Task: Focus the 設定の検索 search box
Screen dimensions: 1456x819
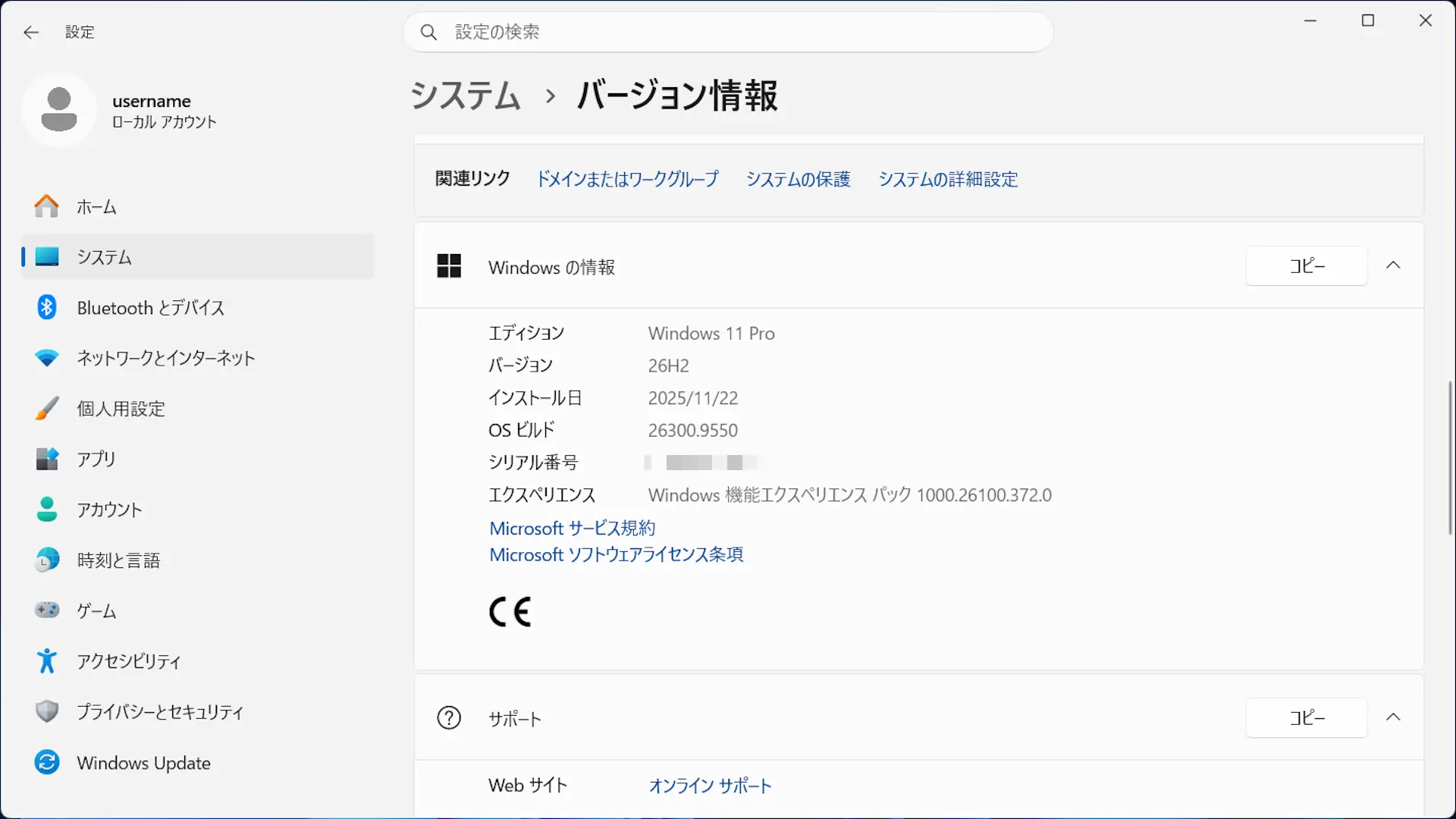Action: tap(728, 32)
